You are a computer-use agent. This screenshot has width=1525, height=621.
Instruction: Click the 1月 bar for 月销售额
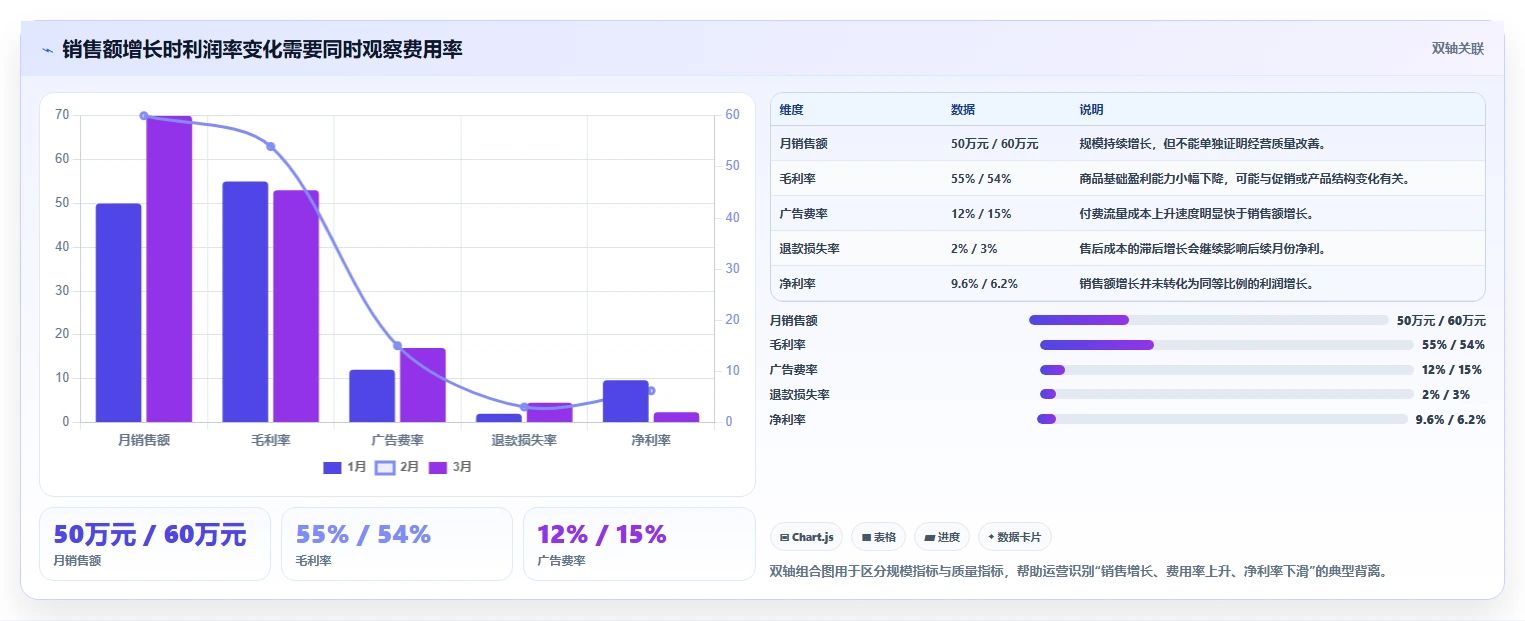tap(118, 313)
